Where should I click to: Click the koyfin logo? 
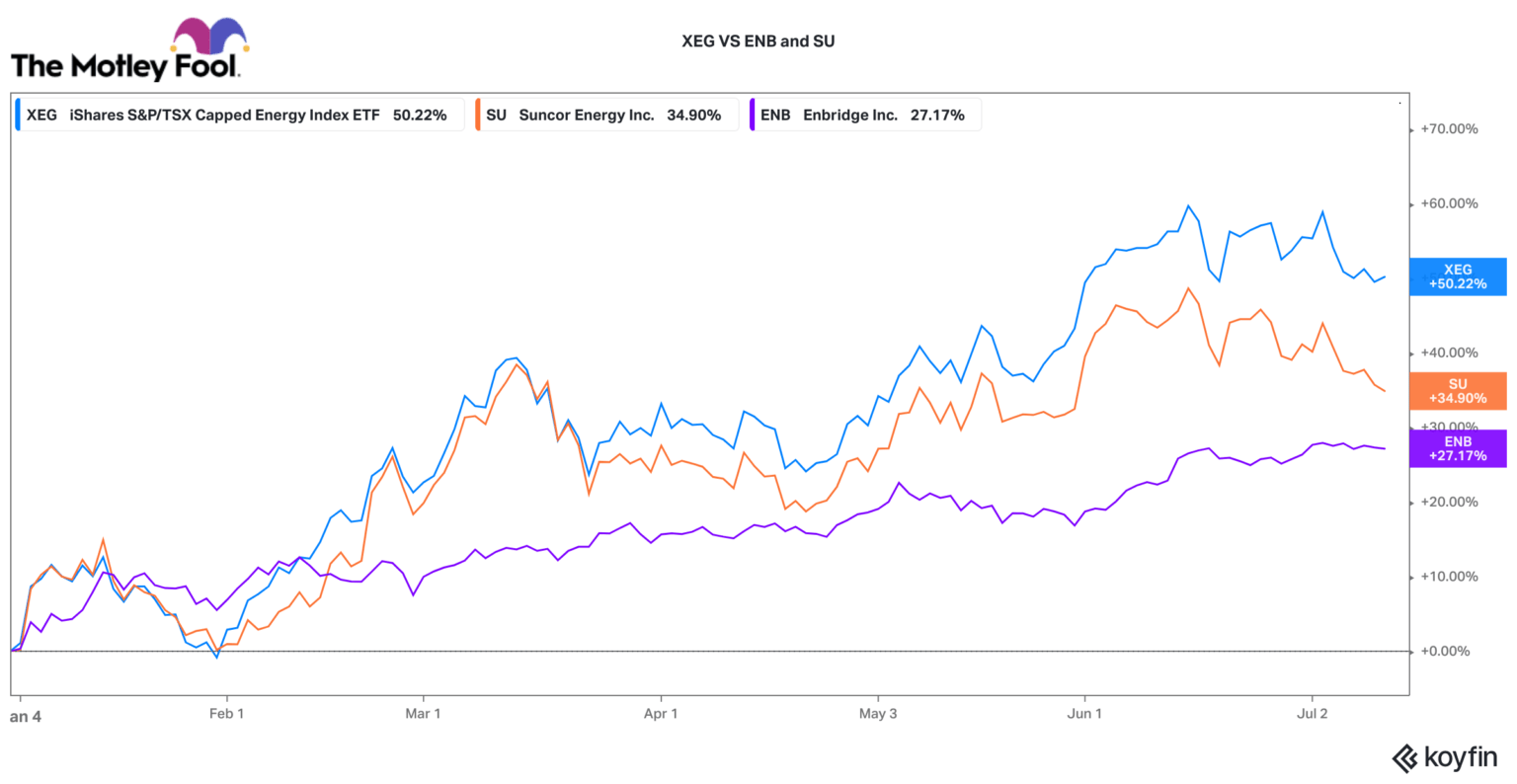pos(1445,757)
